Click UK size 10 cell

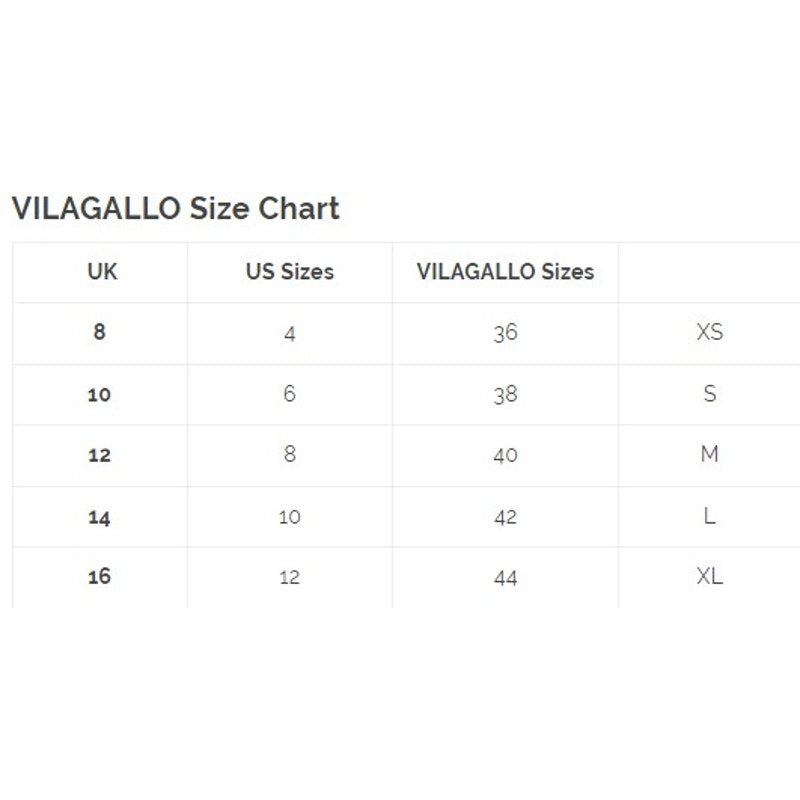99,394
